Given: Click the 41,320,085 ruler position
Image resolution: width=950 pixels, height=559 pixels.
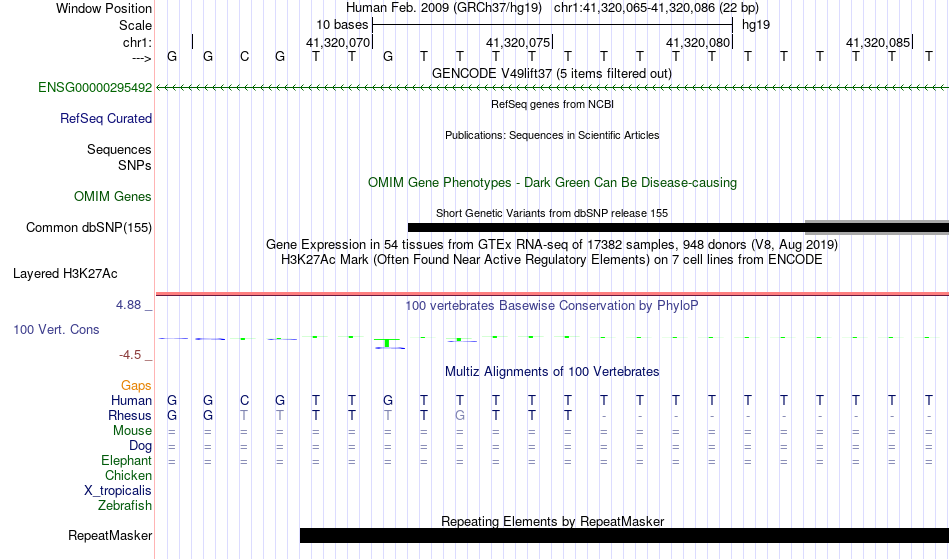Looking at the screenshot, I should click(x=877, y=42).
